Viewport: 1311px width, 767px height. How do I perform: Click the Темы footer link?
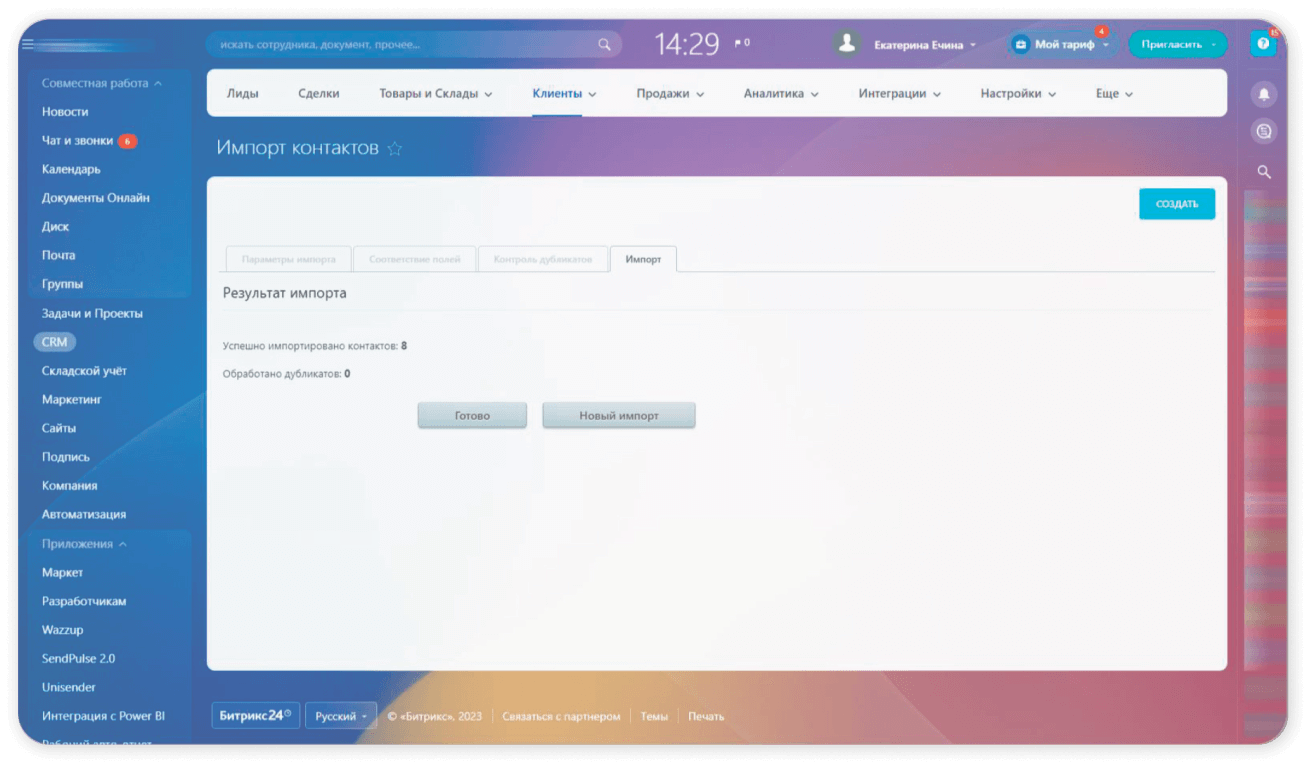(x=654, y=716)
